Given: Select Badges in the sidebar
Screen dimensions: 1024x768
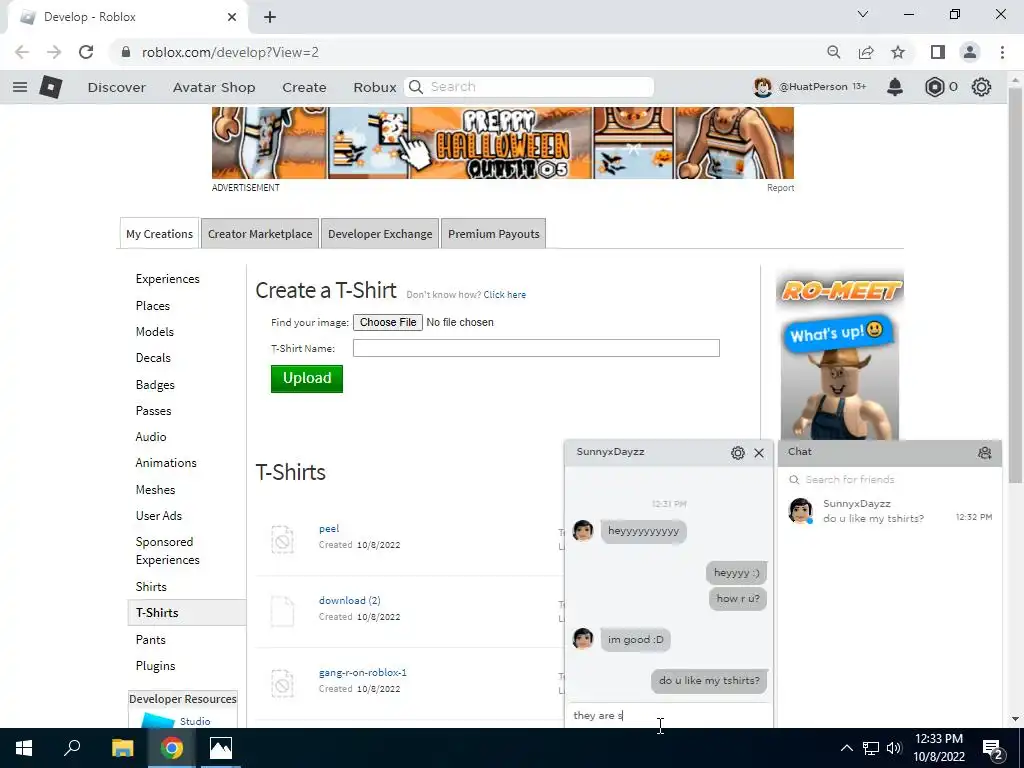Looking at the screenshot, I should [155, 385].
